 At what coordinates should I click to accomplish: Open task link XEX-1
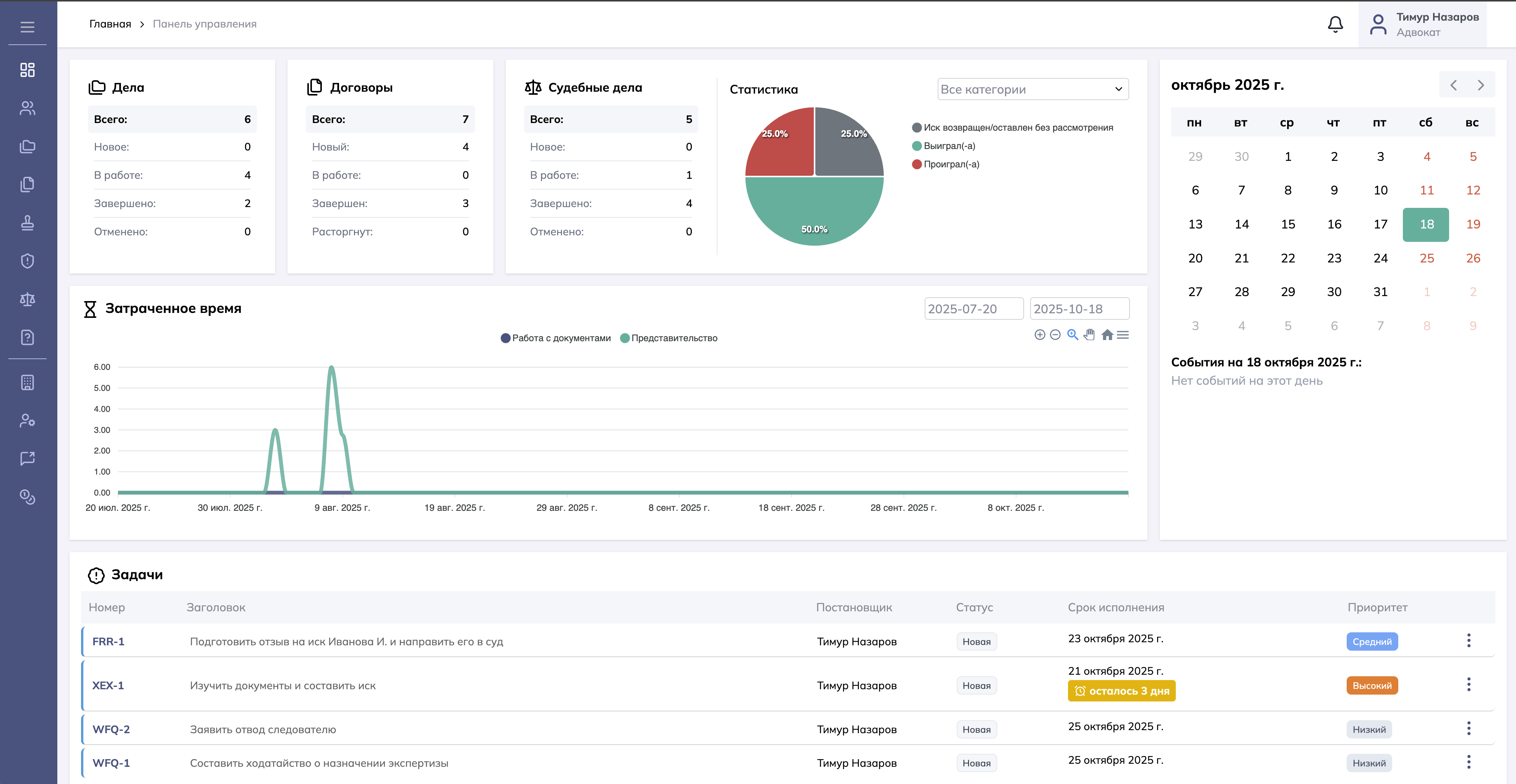pyautogui.click(x=108, y=685)
